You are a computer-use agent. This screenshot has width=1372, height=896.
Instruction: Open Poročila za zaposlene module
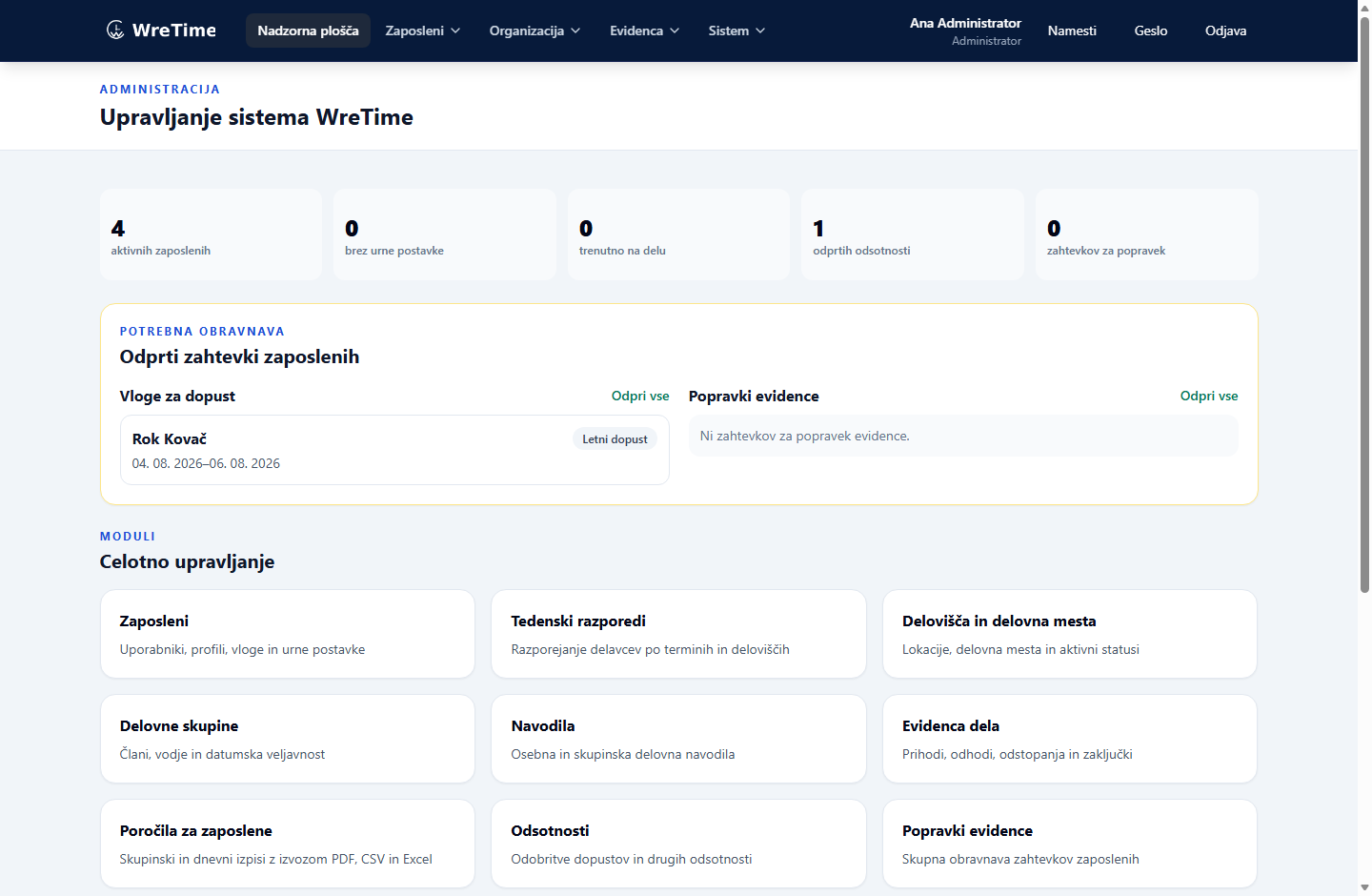pyautogui.click(x=288, y=844)
